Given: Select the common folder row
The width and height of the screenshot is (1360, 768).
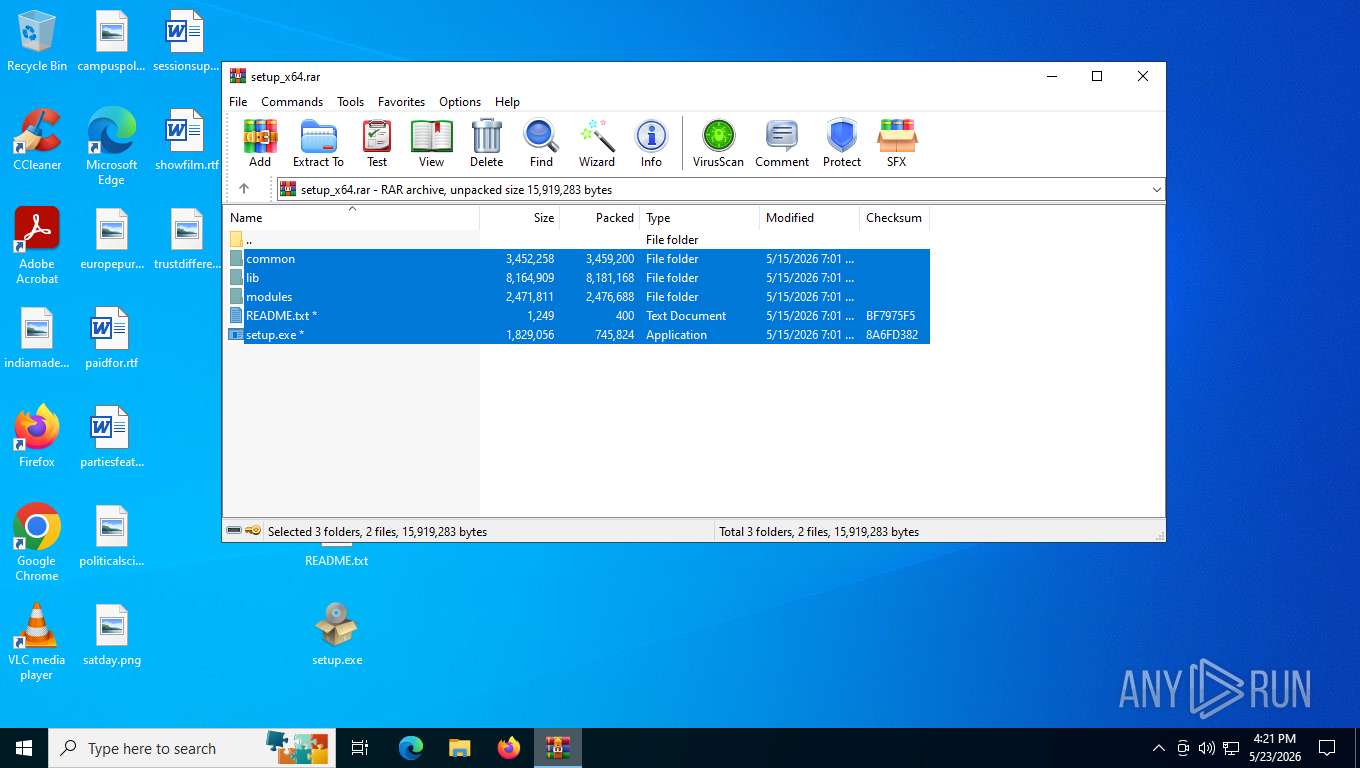Looking at the screenshot, I should point(579,259).
